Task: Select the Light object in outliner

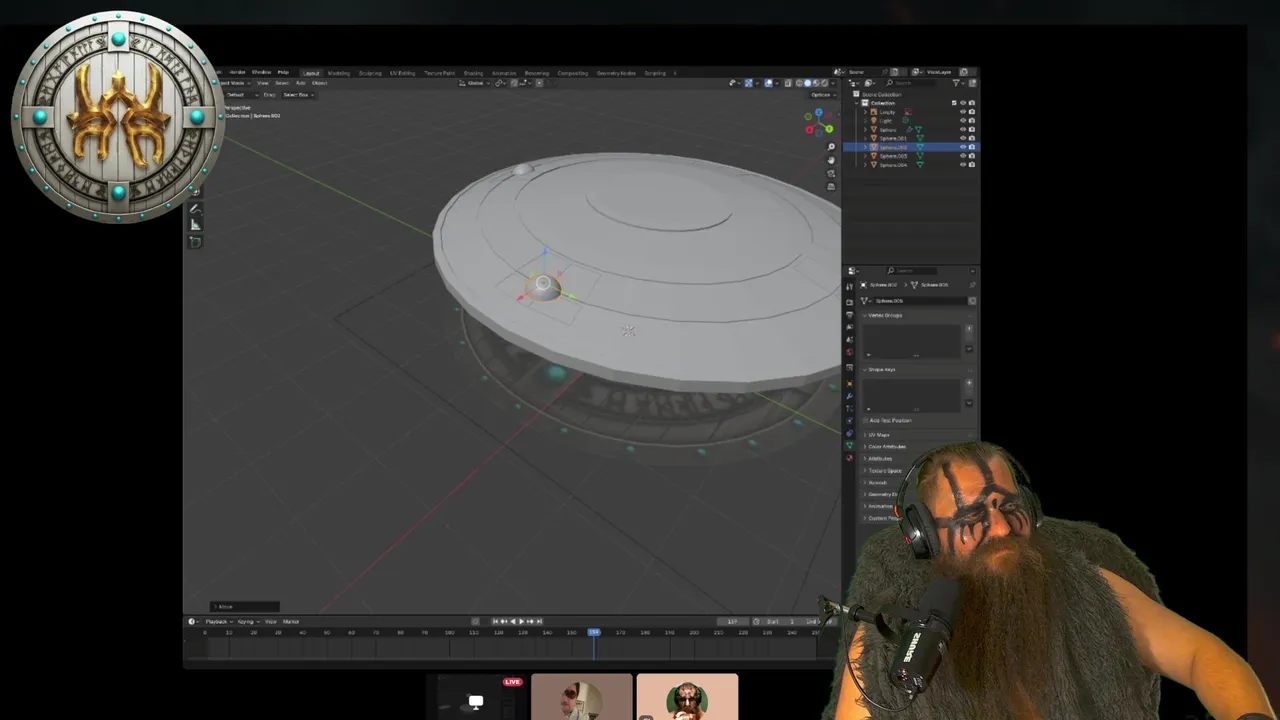Action: coord(886,120)
